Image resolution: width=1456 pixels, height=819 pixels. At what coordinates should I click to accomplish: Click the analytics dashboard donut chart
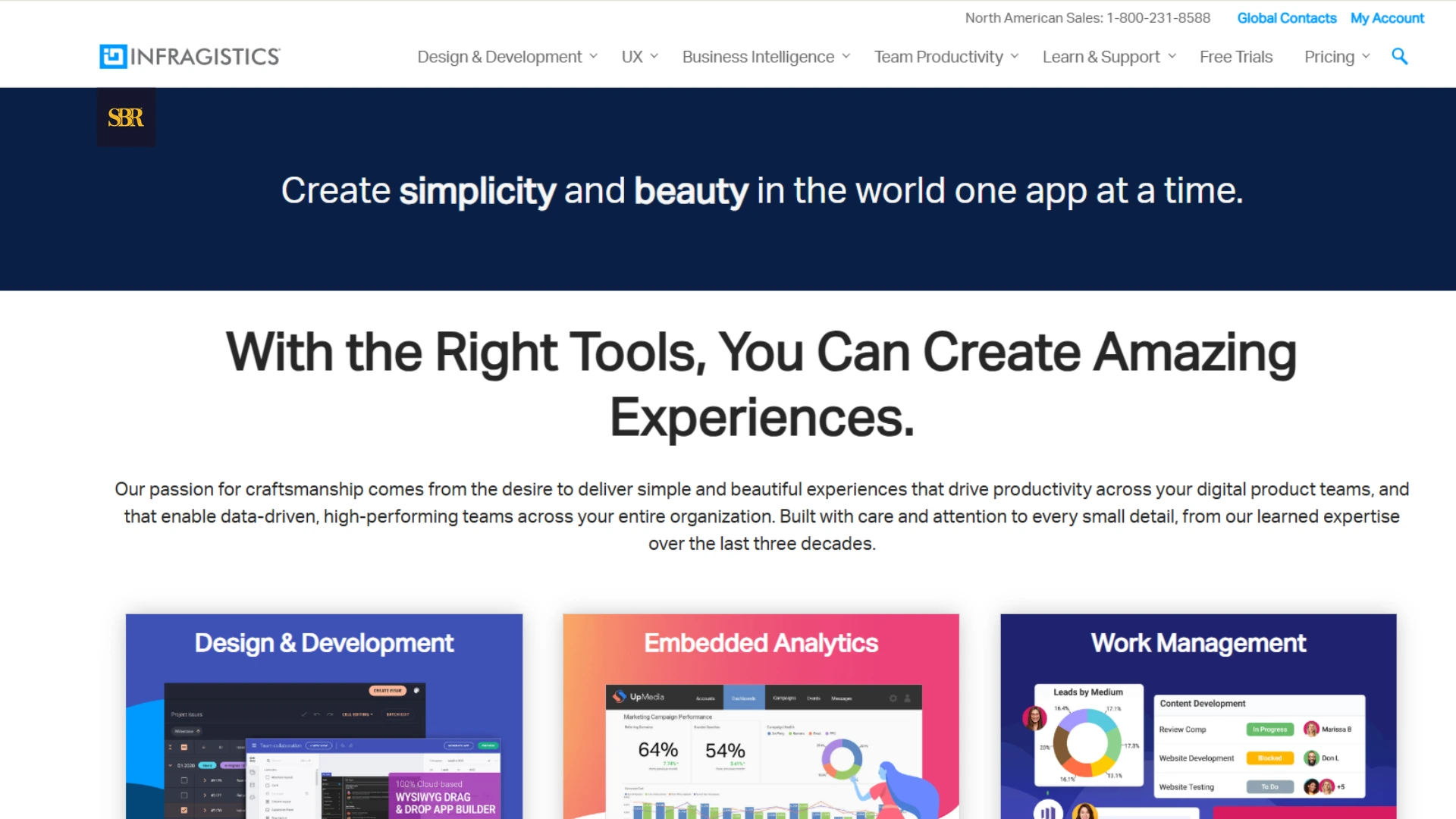pos(842,758)
